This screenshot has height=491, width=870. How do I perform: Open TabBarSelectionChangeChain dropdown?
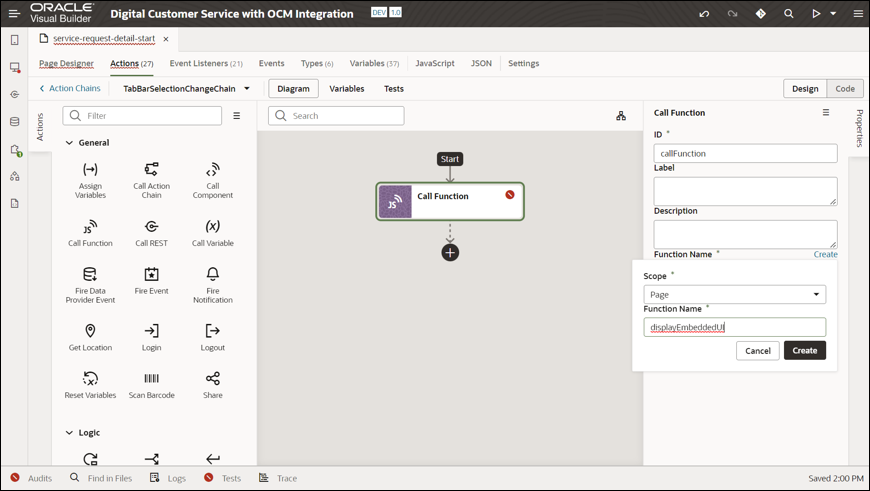click(247, 88)
